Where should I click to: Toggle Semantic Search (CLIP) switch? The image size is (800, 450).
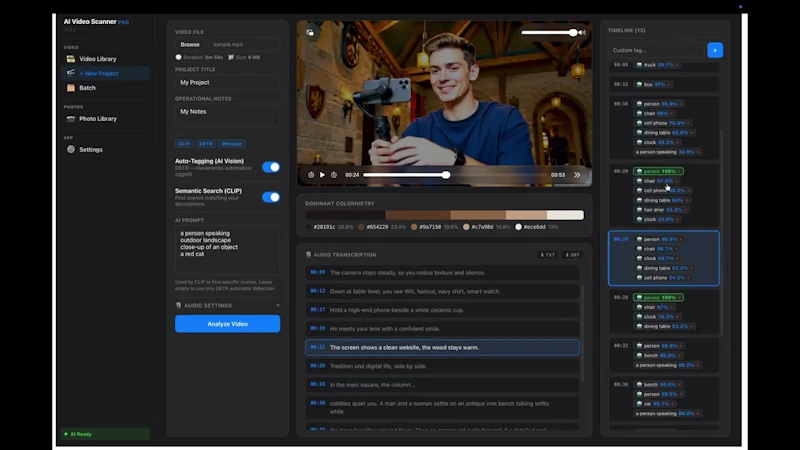point(271,197)
